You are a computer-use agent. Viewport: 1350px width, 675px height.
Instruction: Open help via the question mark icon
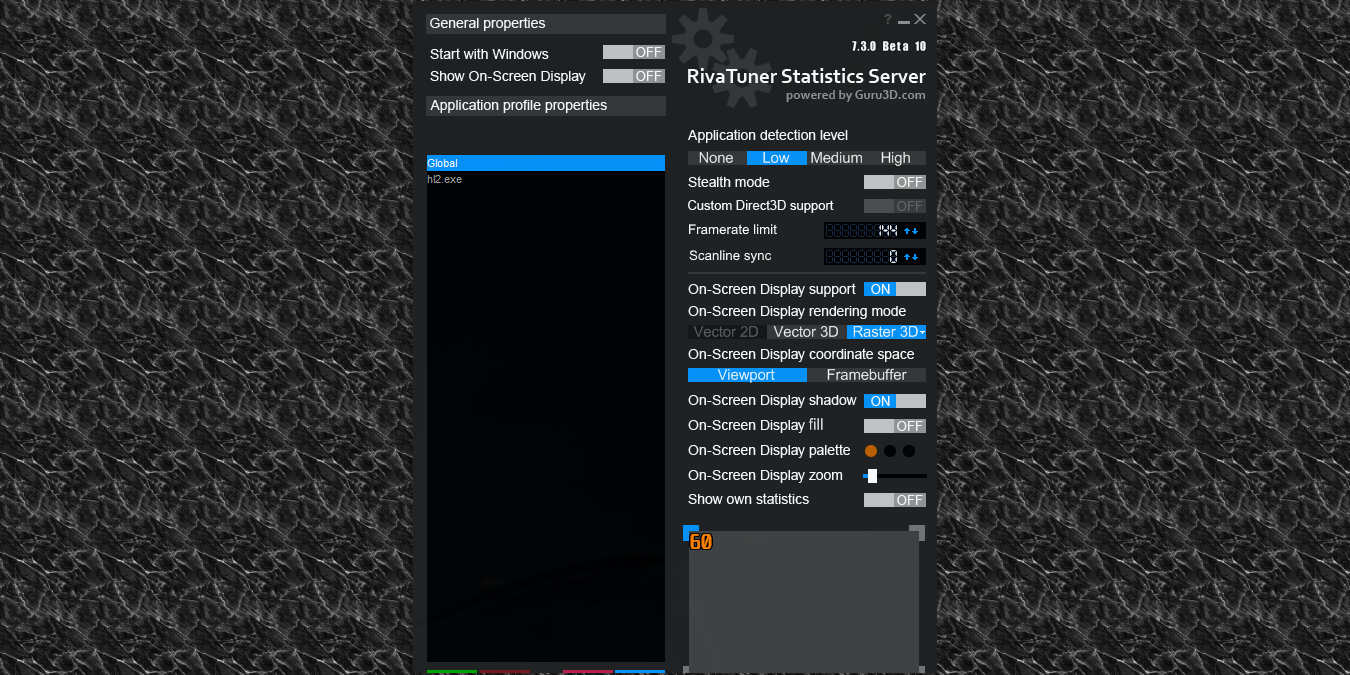pyautogui.click(x=886, y=19)
